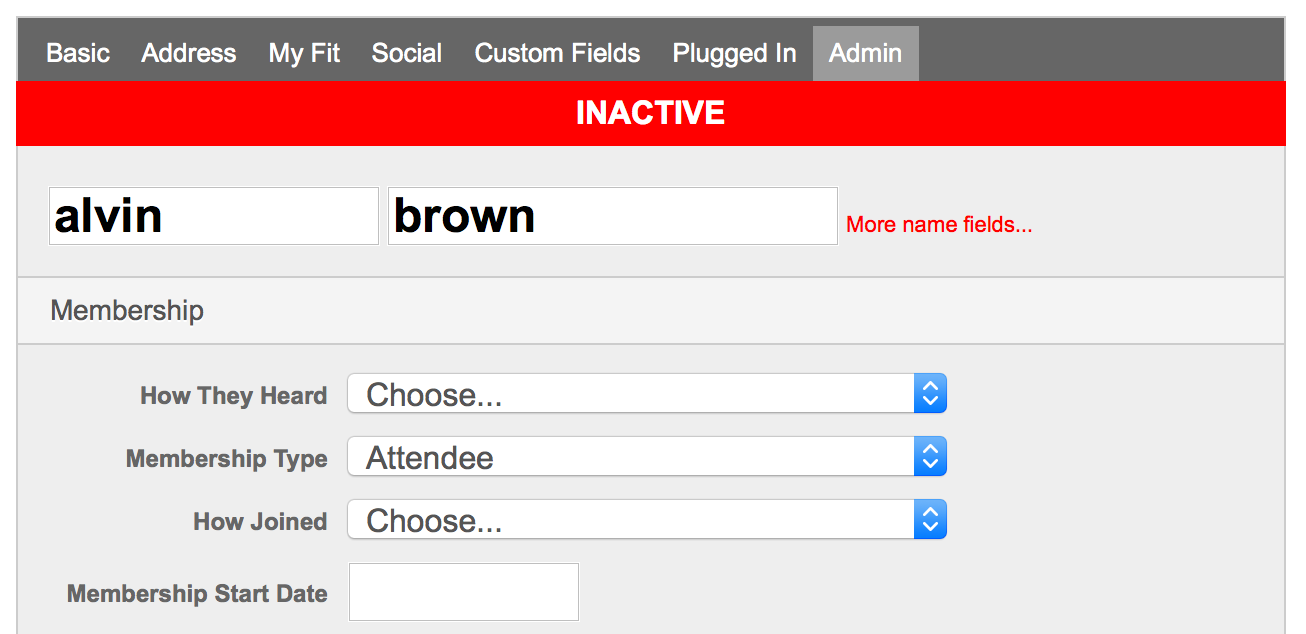Open the Social tab
The width and height of the screenshot is (1306, 634).
(406, 53)
